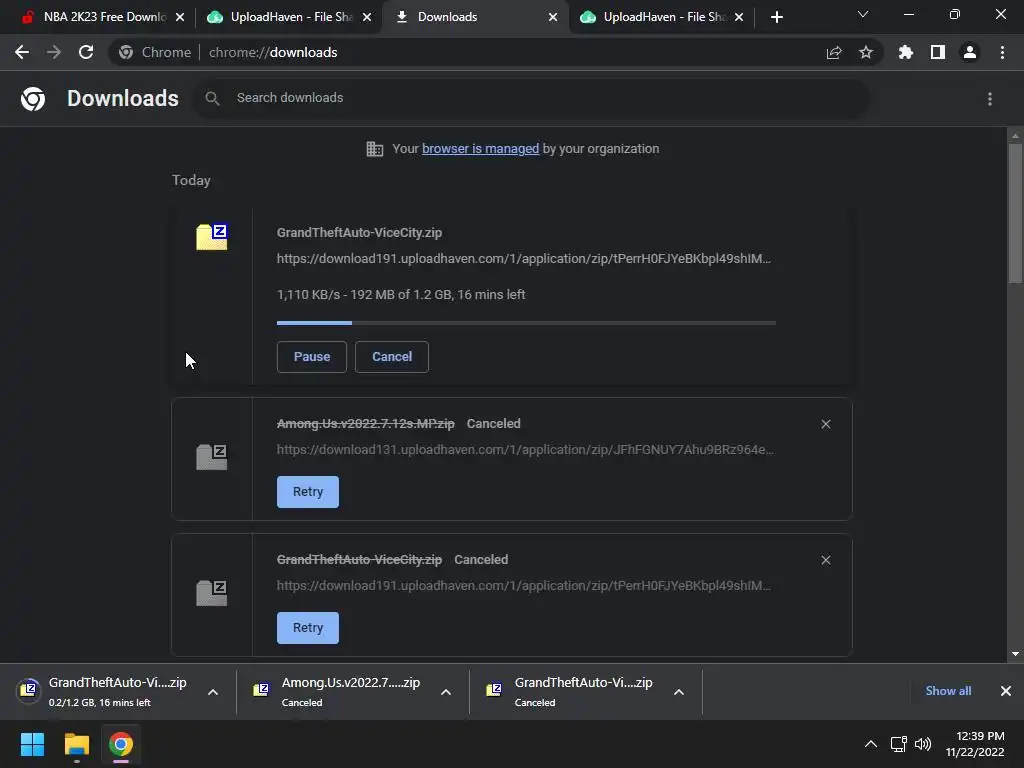This screenshot has width=1024, height=768.
Task: Click the GrandTheftAuto download progress bar
Action: pos(526,323)
